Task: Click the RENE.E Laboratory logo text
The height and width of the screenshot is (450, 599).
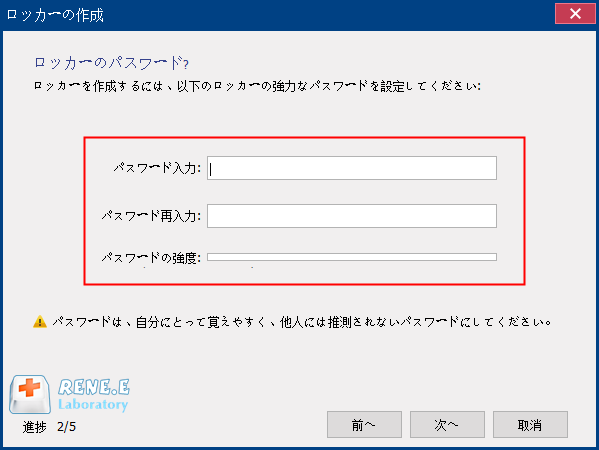Action: [94, 395]
